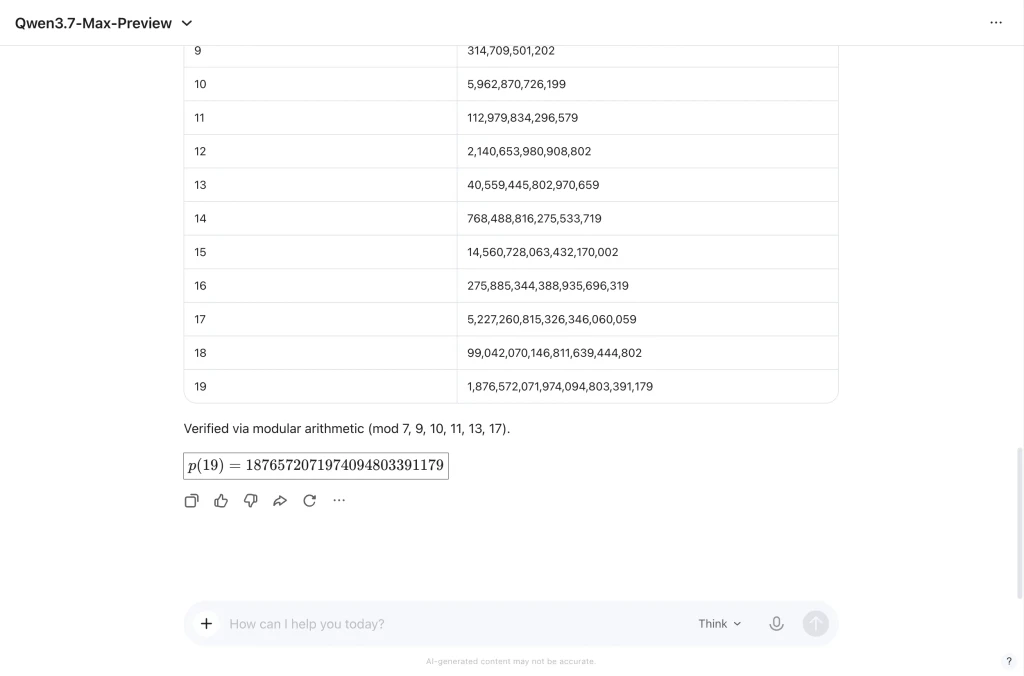Screen dimensions: 1024x676
Task: Open more options below the response
Action: [339, 501]
